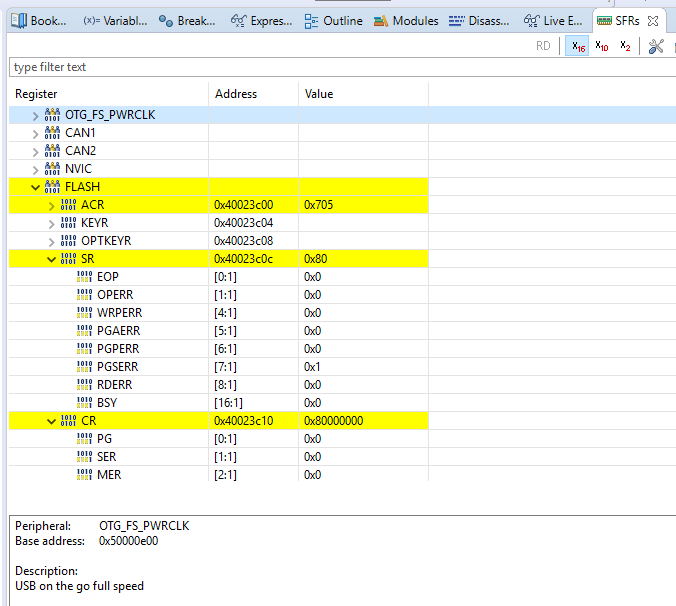Click the WRPERR bitfield icon

tap(84, 312)
